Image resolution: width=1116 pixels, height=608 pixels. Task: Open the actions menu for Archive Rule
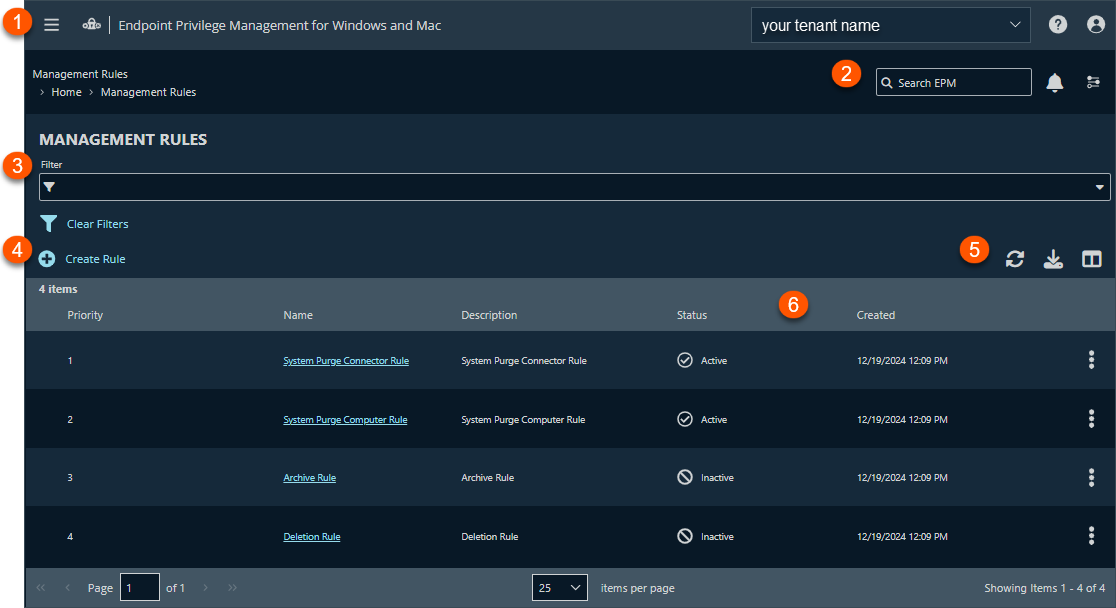tap(1091, 477)
